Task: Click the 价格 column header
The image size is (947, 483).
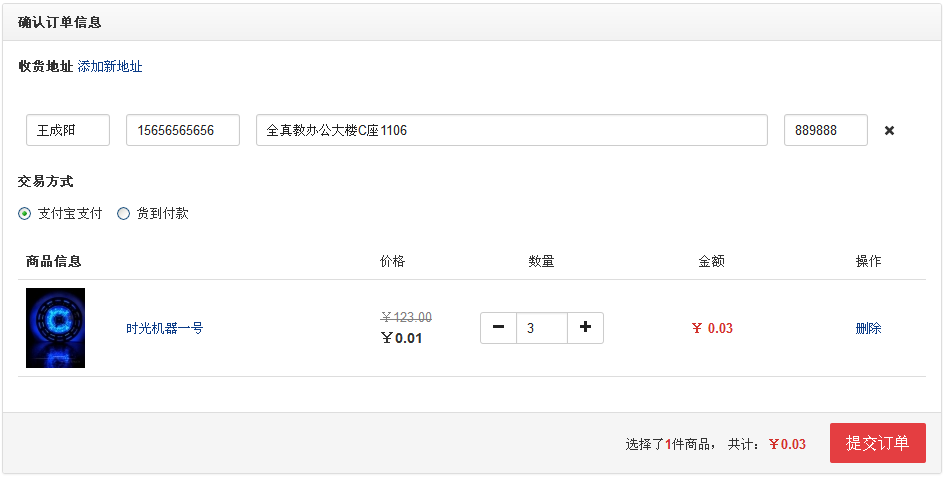Action: click(393, 261)
